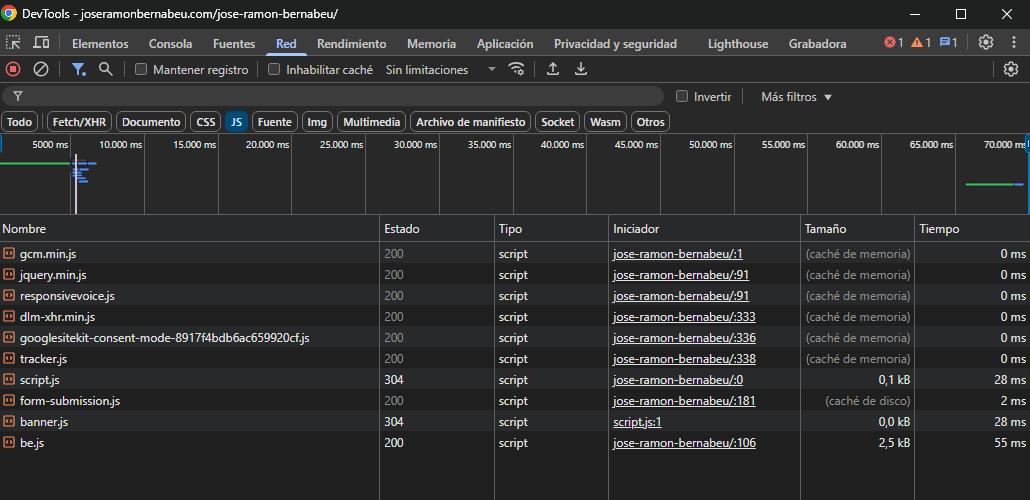Open network conditions wifi icon

517,69
